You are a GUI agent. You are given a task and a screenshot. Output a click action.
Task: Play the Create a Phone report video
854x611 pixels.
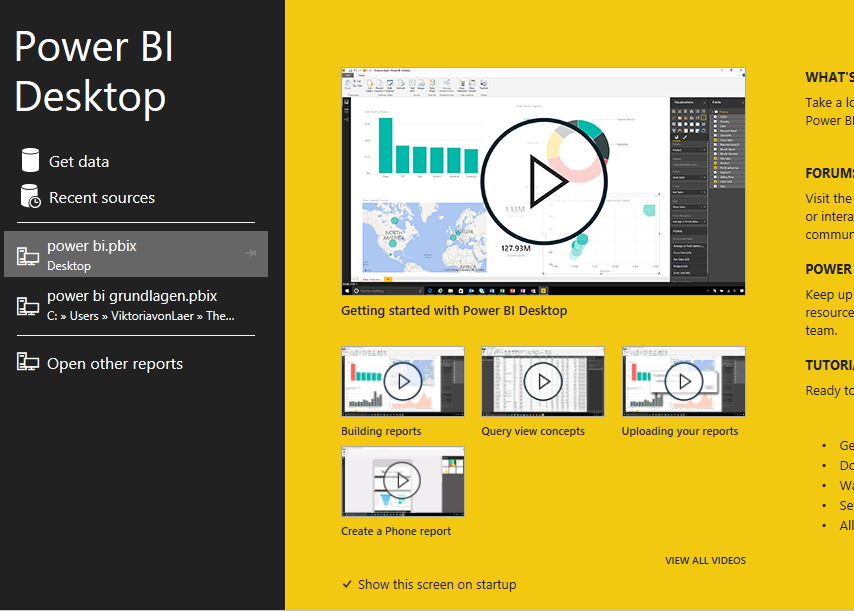(402, 481)
